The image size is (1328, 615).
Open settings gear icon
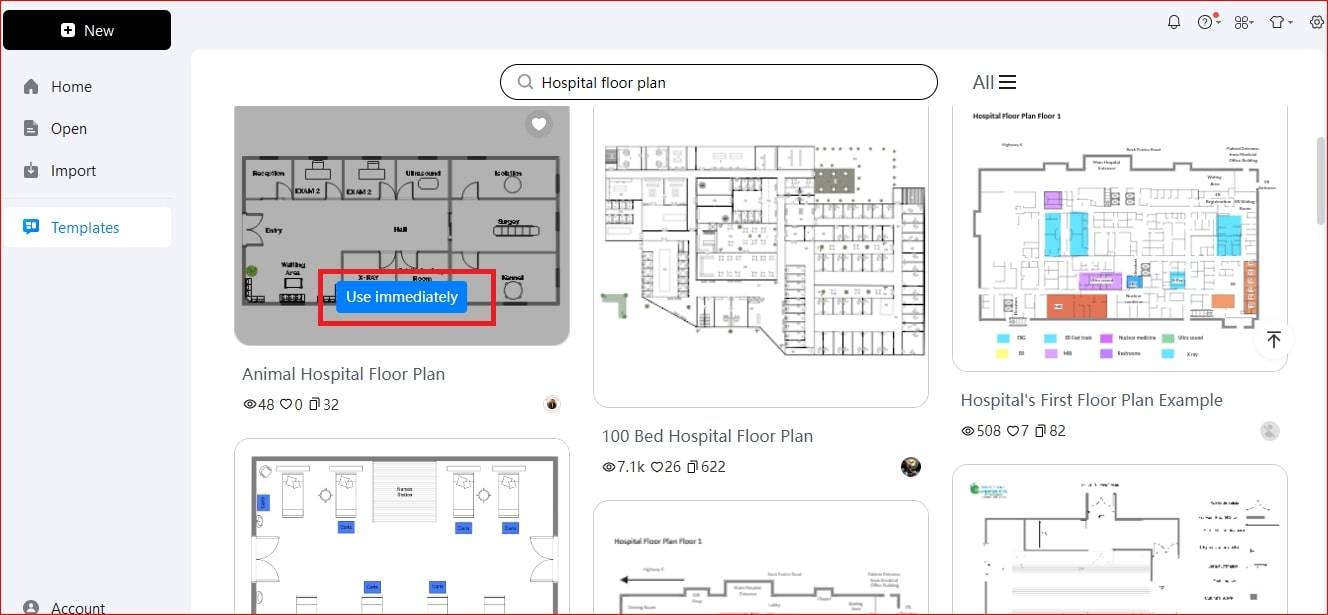click(x=1316, y=22)
